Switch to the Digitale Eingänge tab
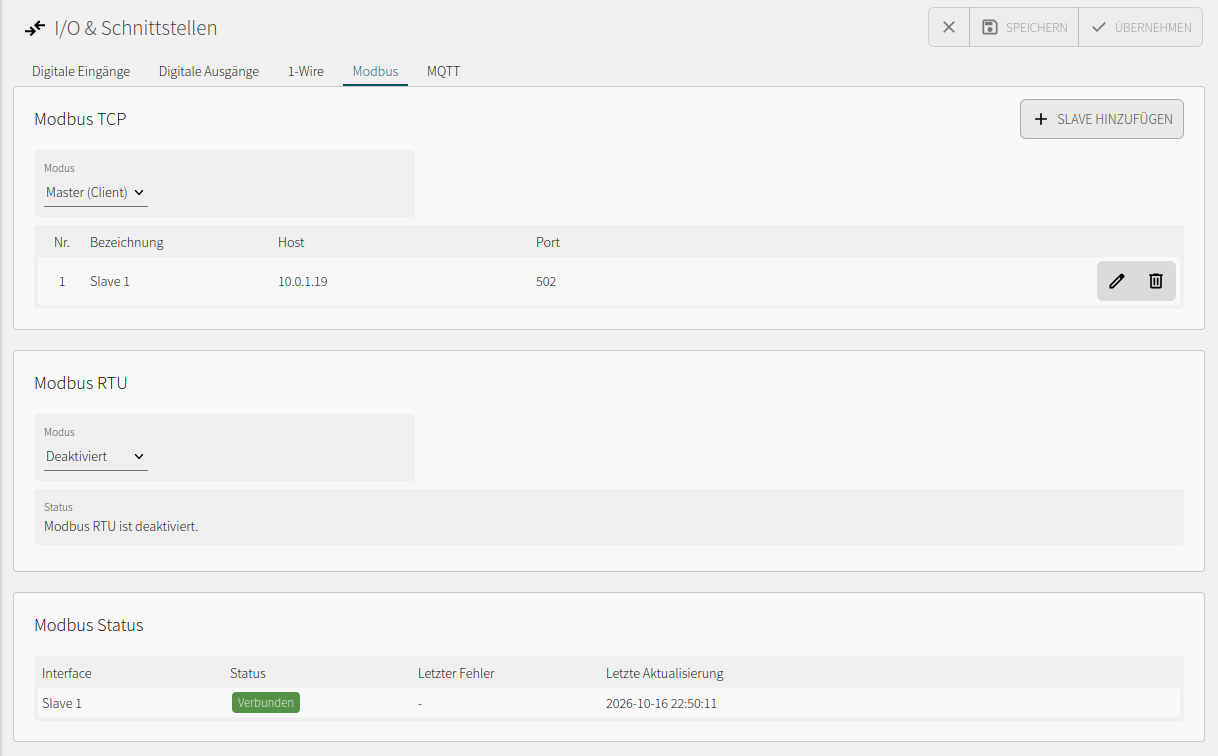This screenshot has height=756, width=1218. 81,72
